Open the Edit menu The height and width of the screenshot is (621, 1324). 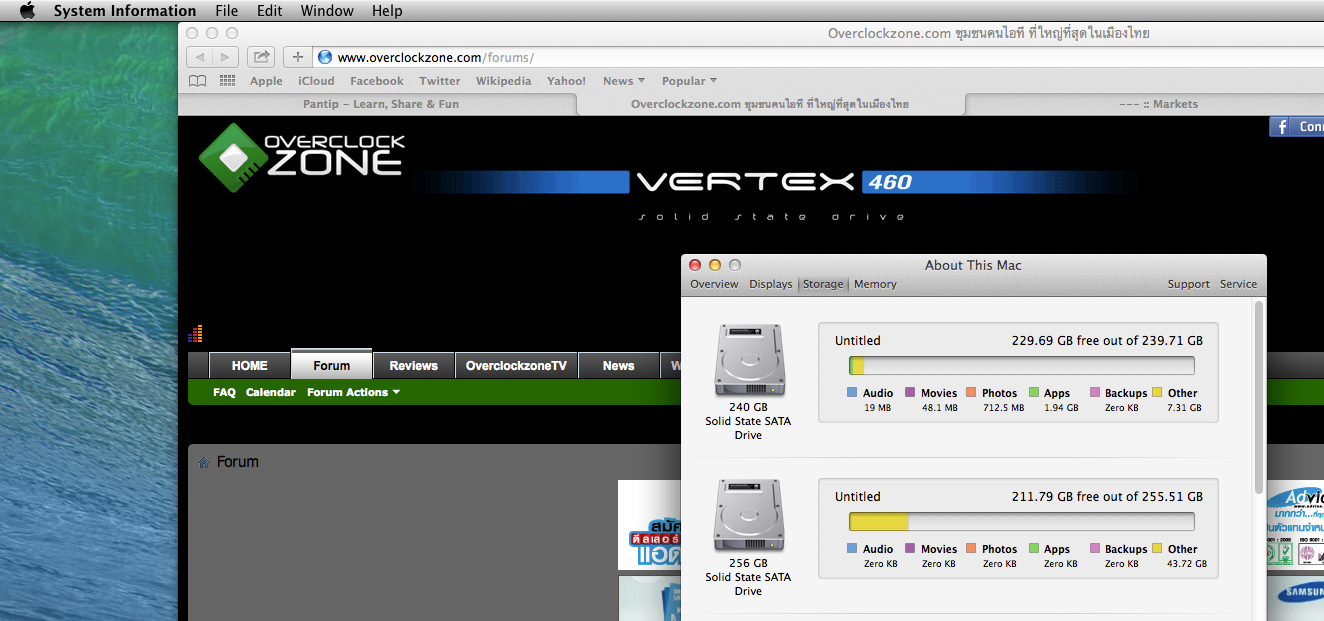tap(269, 11)
